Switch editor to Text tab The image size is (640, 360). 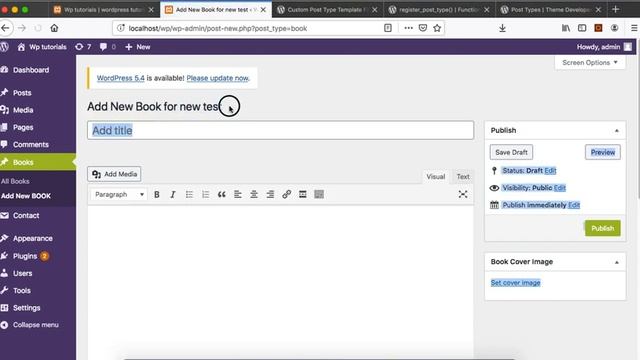463,177
